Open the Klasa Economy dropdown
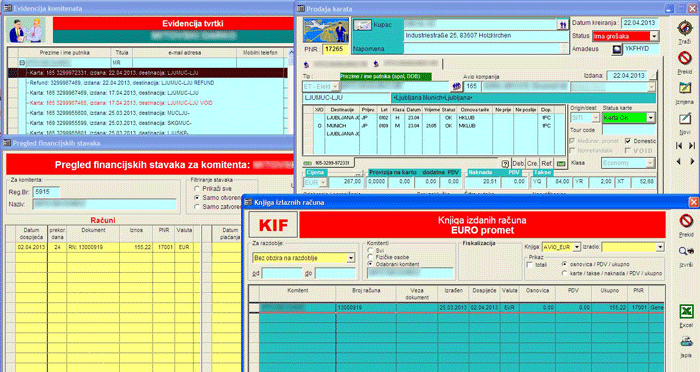Viewport: 700px width, 372px height. (650, 163)
